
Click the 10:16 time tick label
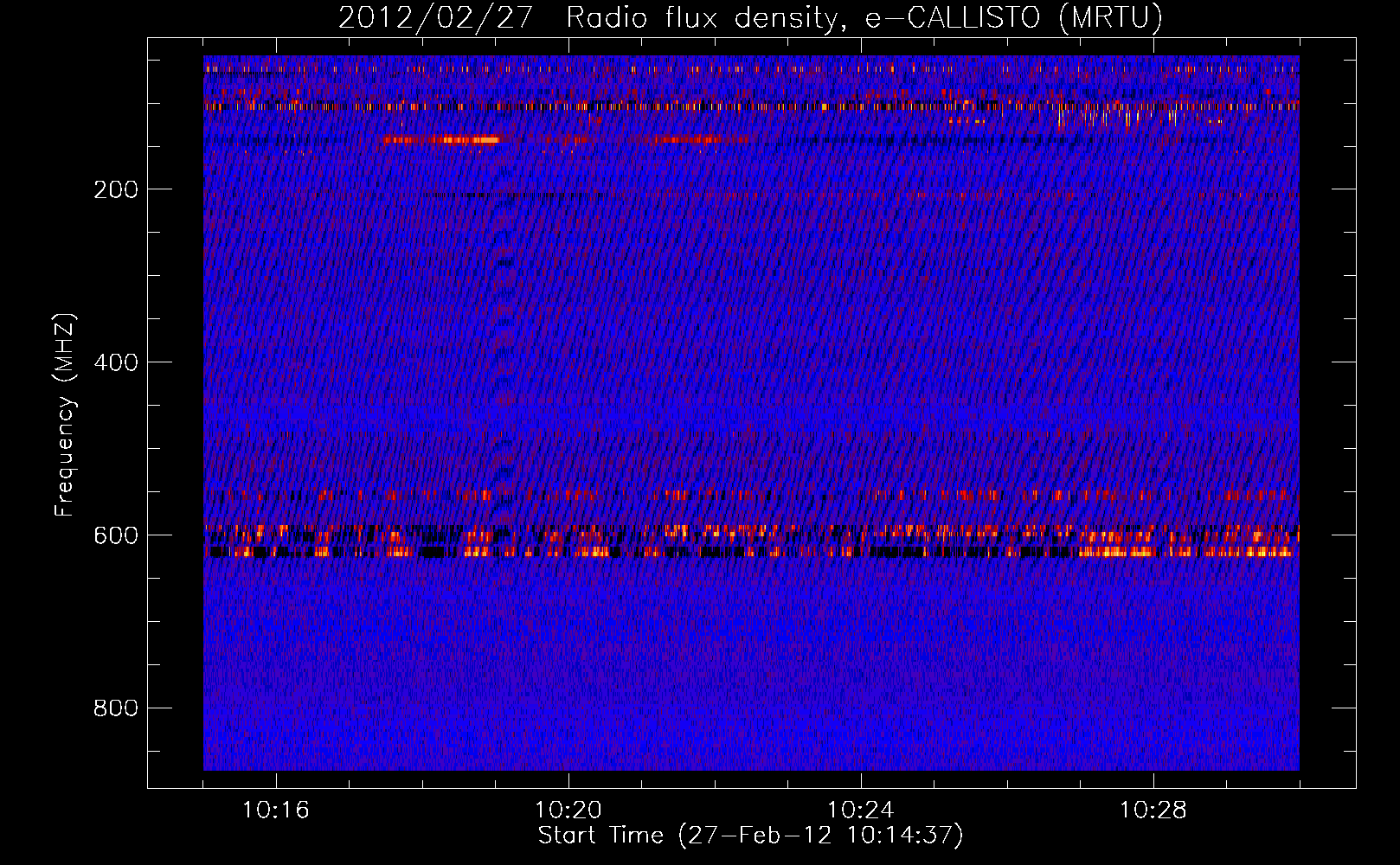pyautogui.click(x=275, y=811)
